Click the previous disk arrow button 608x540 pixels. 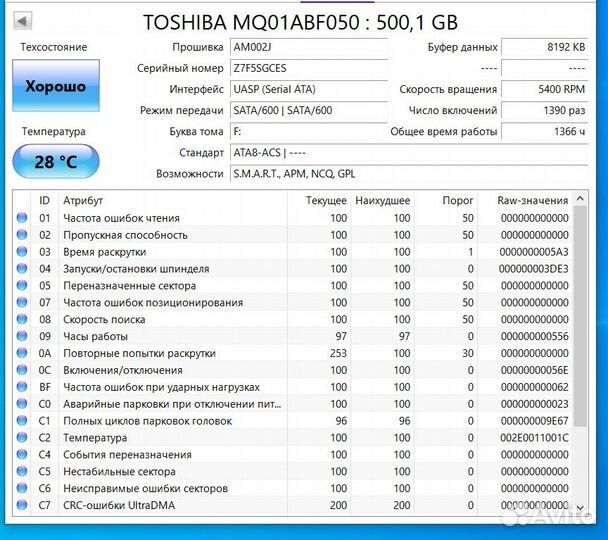[x=22, y=21]
